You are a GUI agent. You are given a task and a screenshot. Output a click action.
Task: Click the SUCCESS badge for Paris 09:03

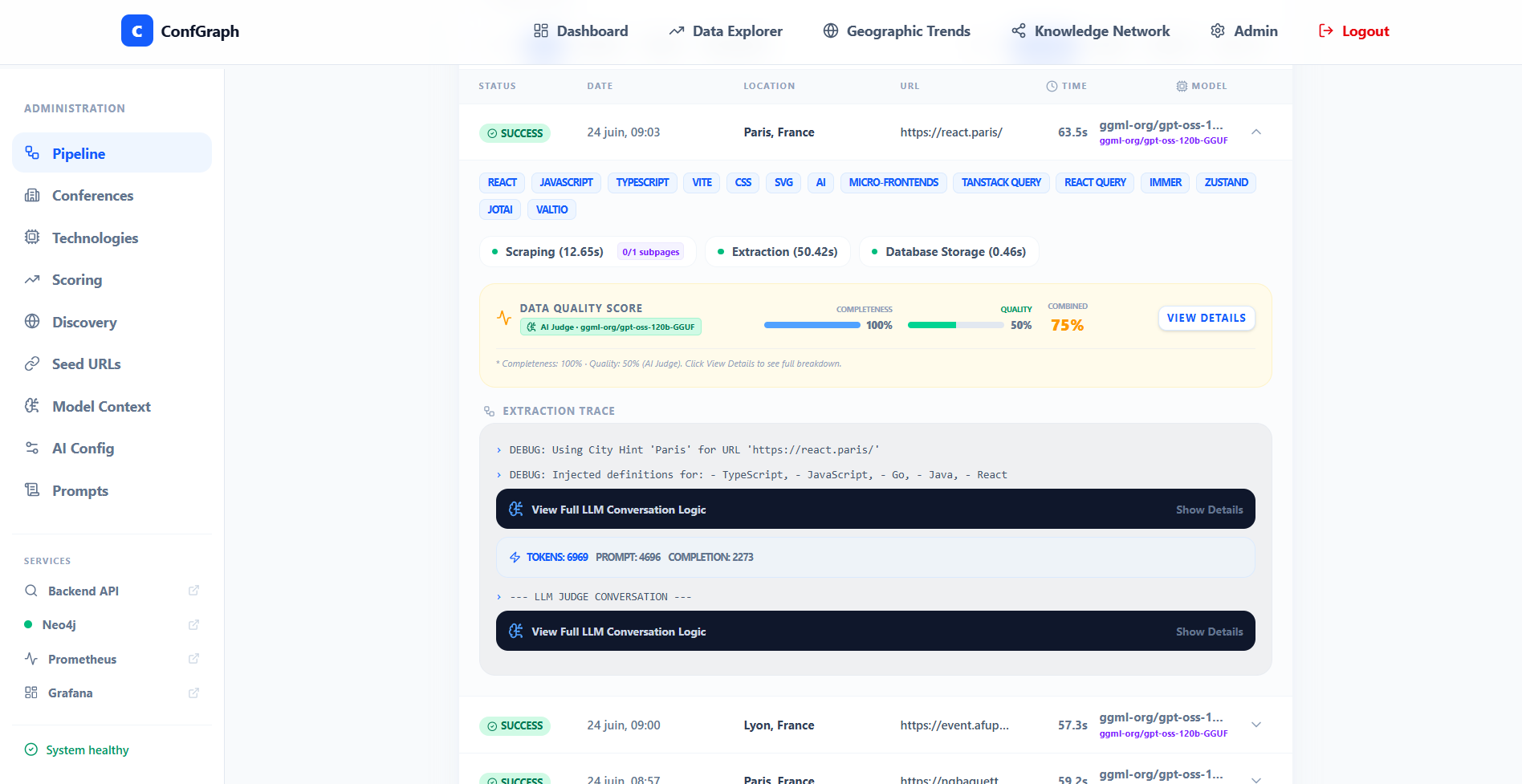pos(515,133)
